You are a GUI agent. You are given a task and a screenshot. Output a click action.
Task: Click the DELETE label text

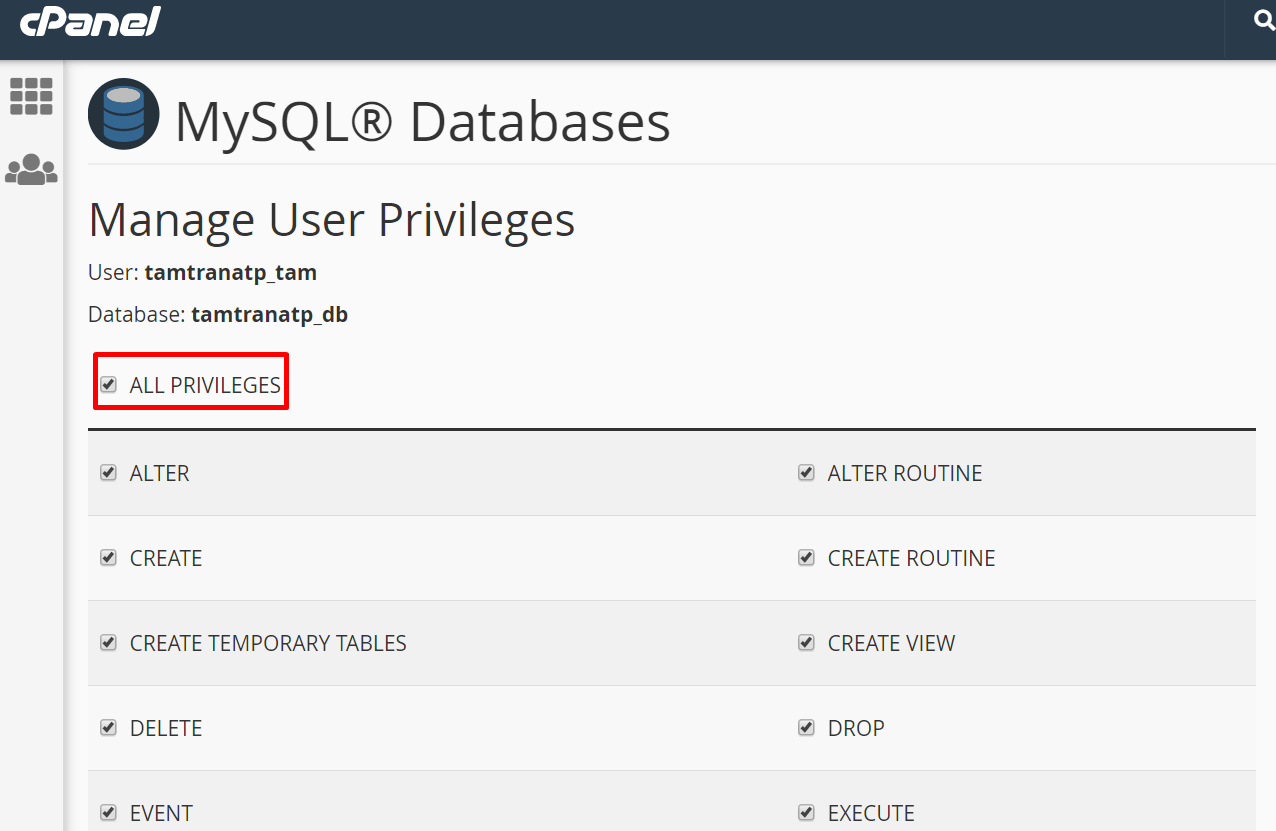(x=166, y=728)
